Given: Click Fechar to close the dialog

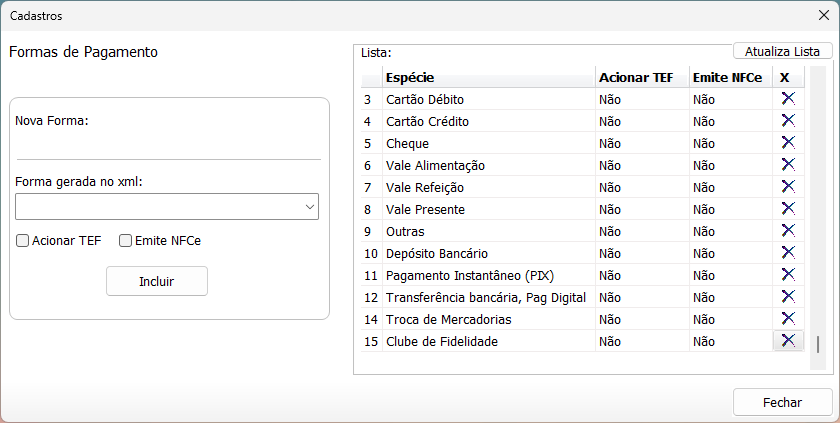Looking at the screenshot, I should click(x=782, y=402).
